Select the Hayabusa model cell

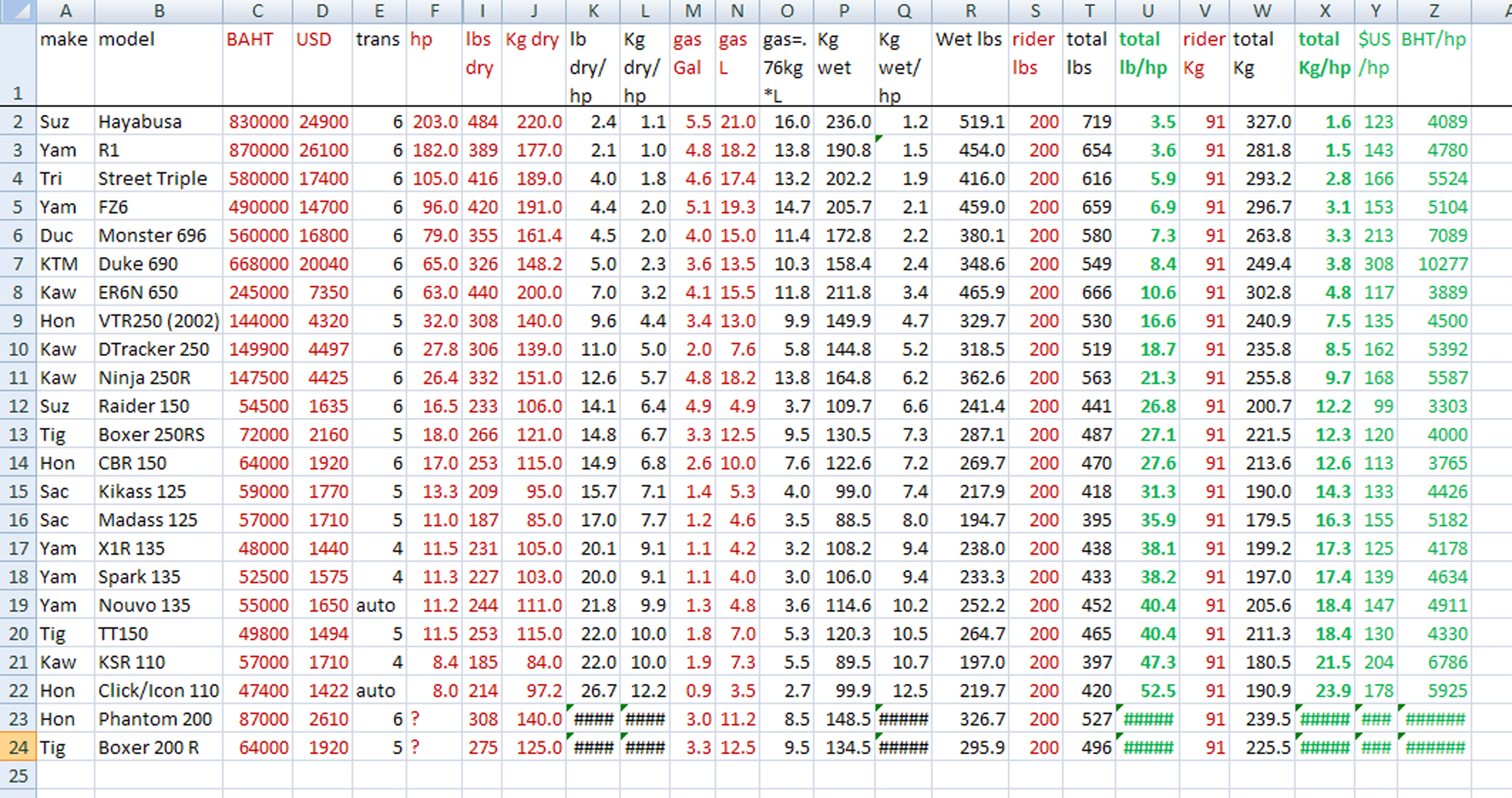pyautogui.click(x=141, y=122)
